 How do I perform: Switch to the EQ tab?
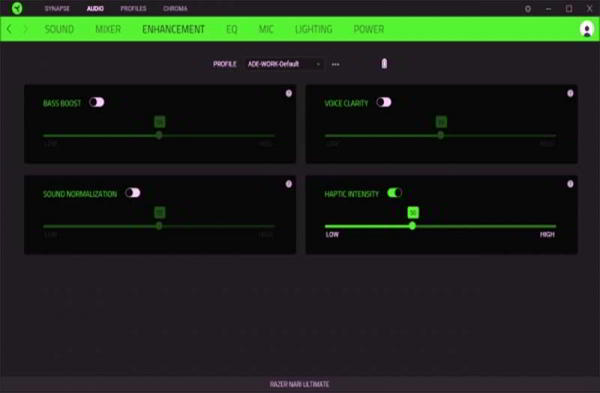coord(232,29)
